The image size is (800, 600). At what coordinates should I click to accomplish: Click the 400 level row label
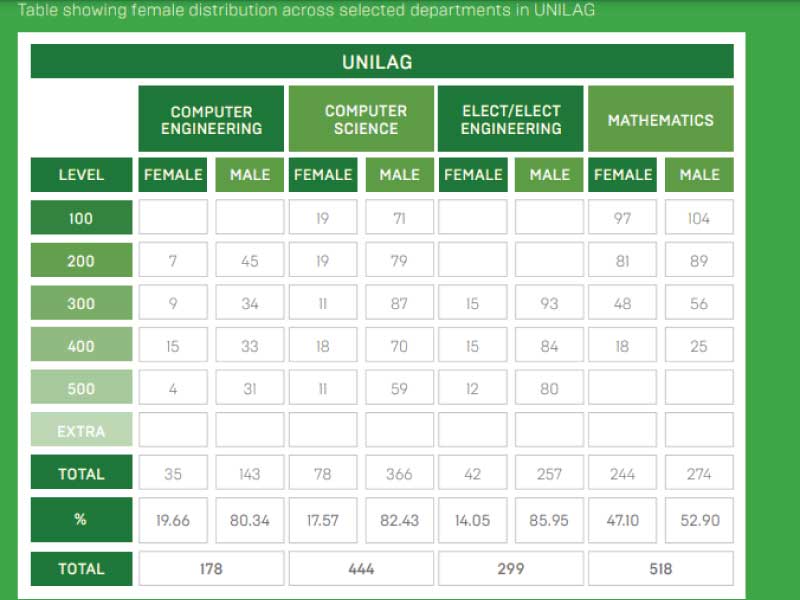click(81, 345)
